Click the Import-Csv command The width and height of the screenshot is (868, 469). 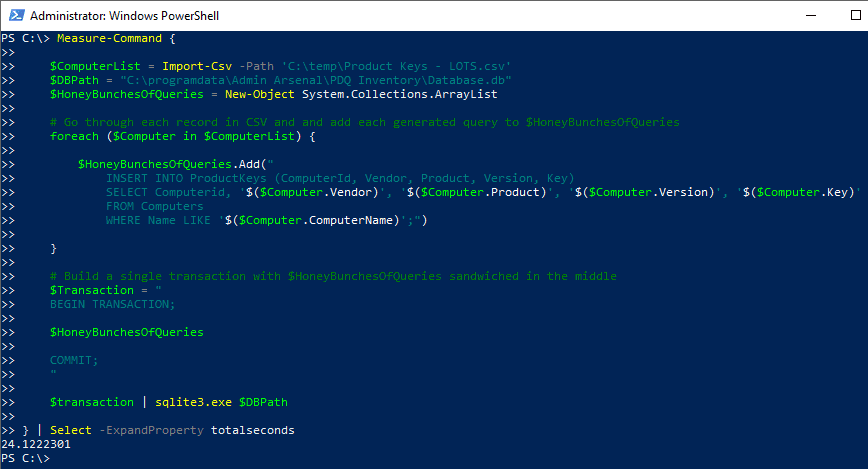(197, 66)
